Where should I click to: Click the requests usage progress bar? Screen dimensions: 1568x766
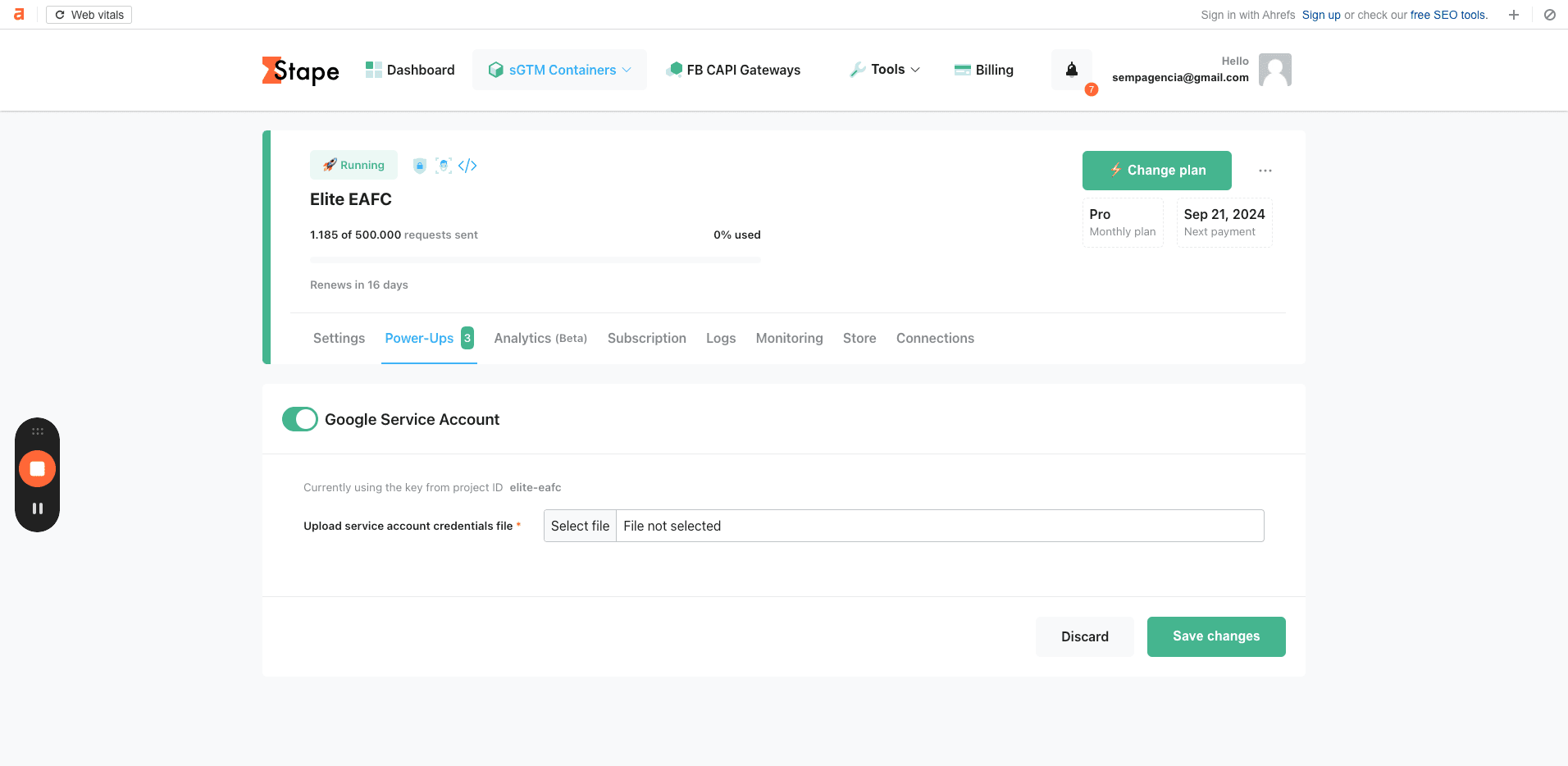click(536, 260)
